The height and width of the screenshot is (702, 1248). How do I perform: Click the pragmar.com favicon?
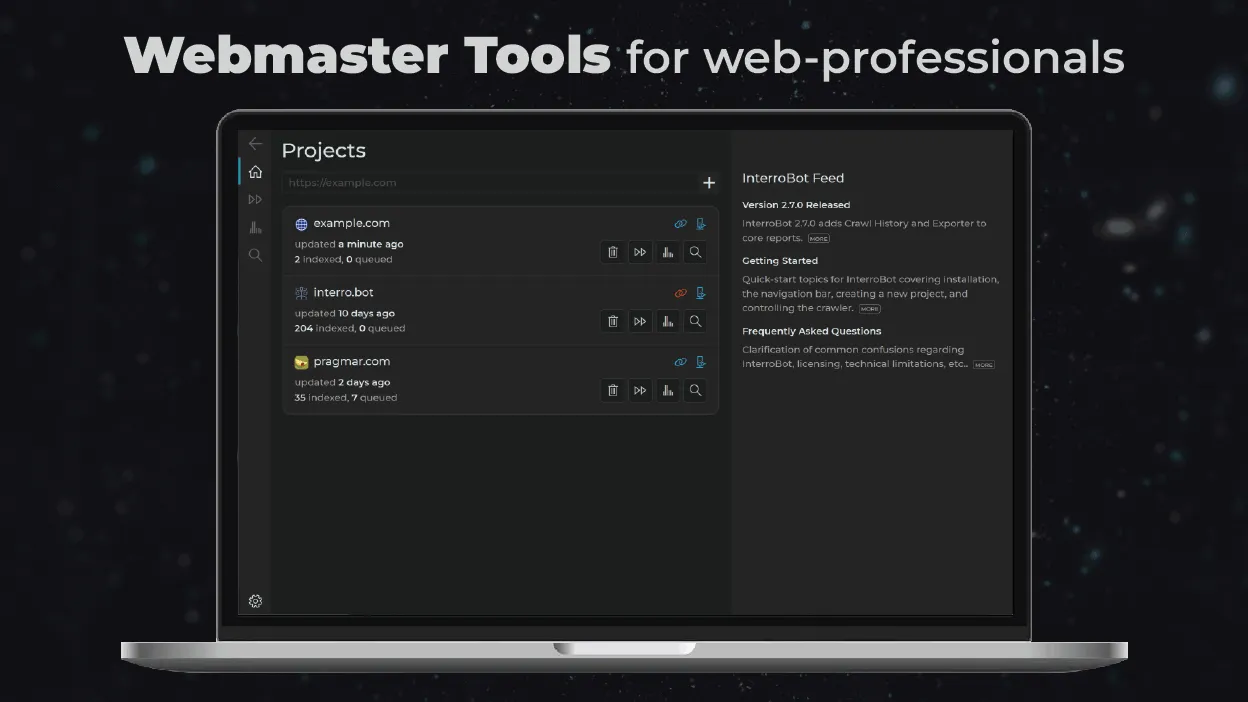click(301, 362)
